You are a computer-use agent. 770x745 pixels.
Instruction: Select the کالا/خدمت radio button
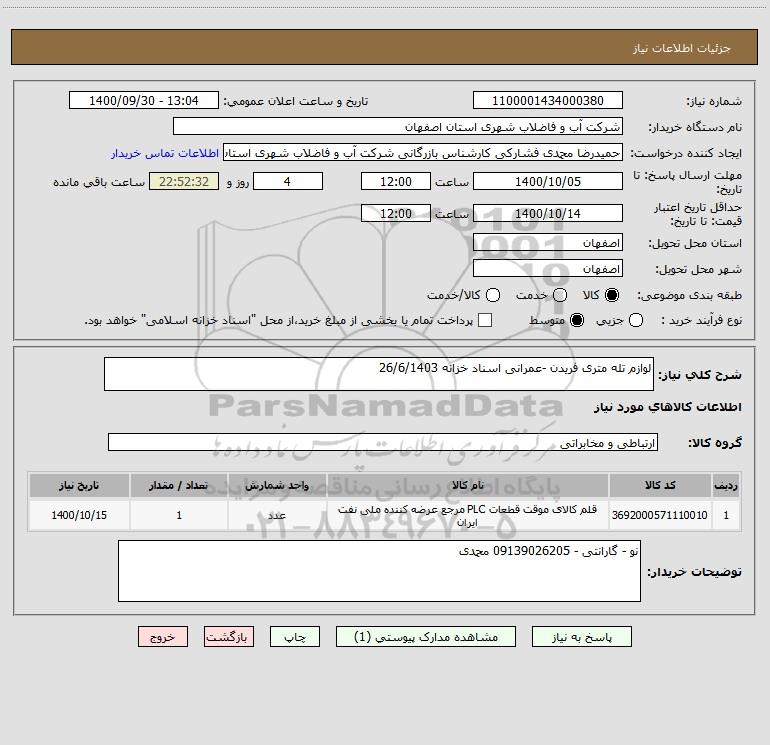[x=493, y=295]
